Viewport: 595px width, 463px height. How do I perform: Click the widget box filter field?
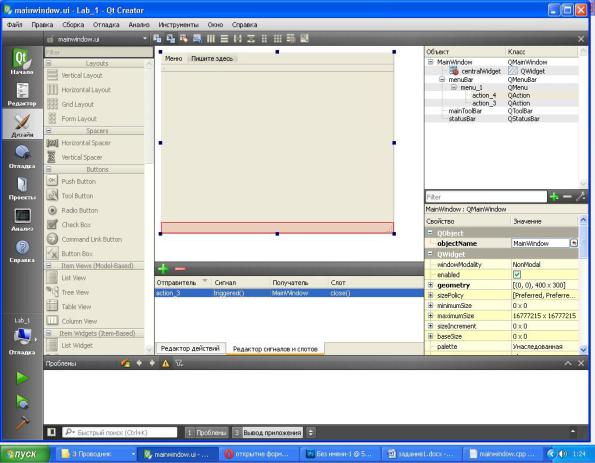point(99,52)
